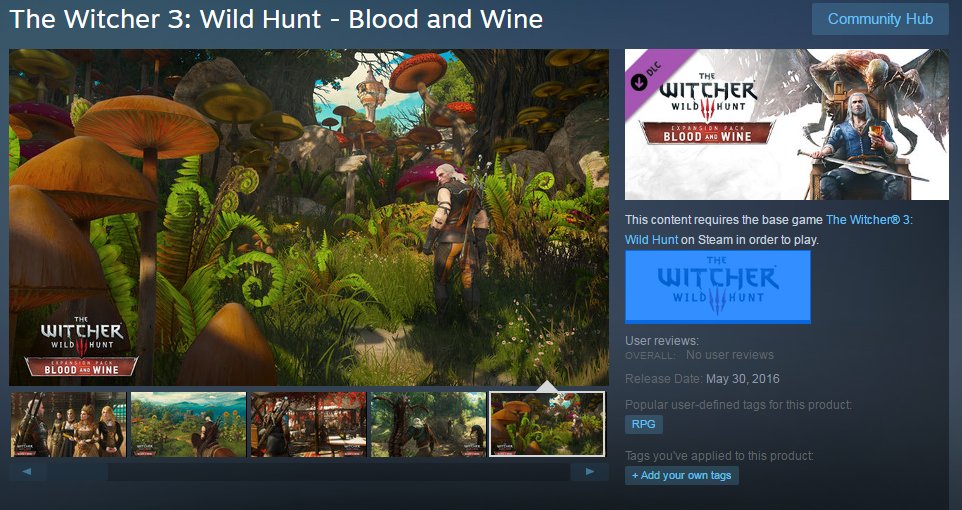Click the RPG tag
Screen dimensions: 962x510
coord(644,424)
